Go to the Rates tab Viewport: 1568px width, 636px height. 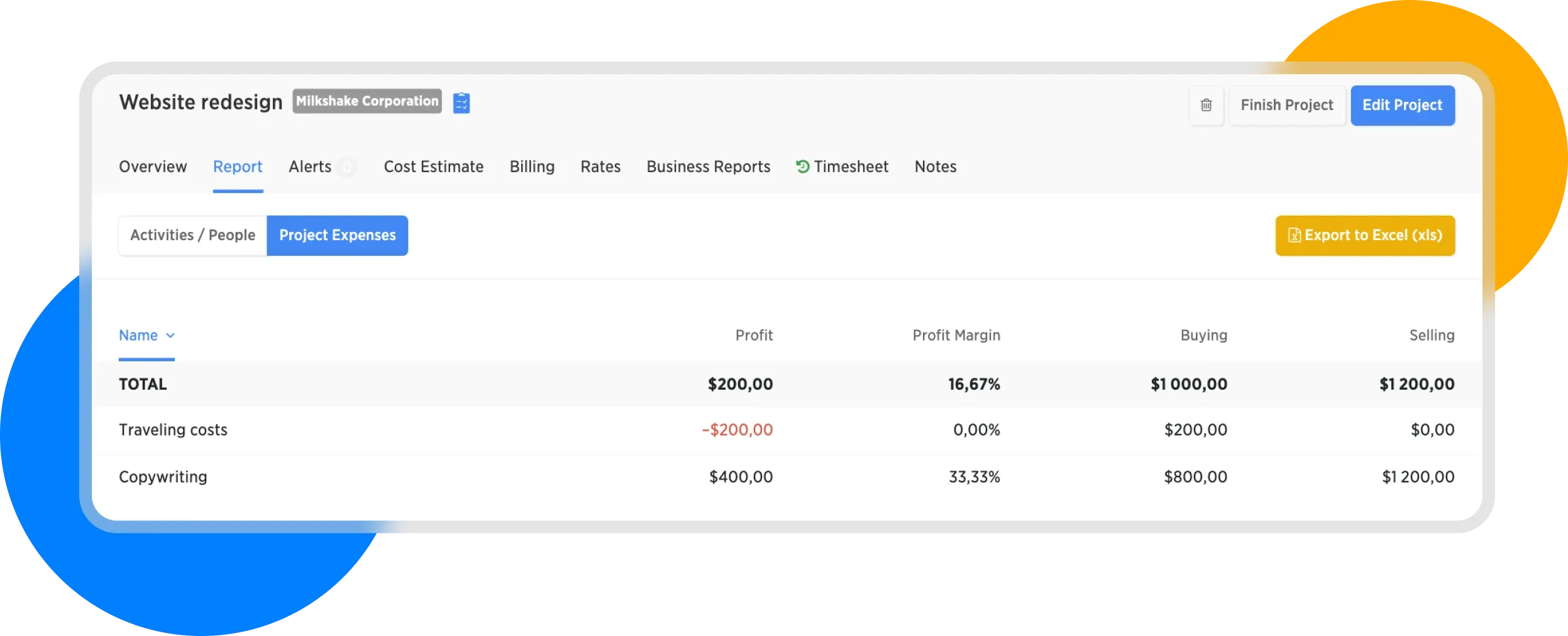click(x=600, y=167)
